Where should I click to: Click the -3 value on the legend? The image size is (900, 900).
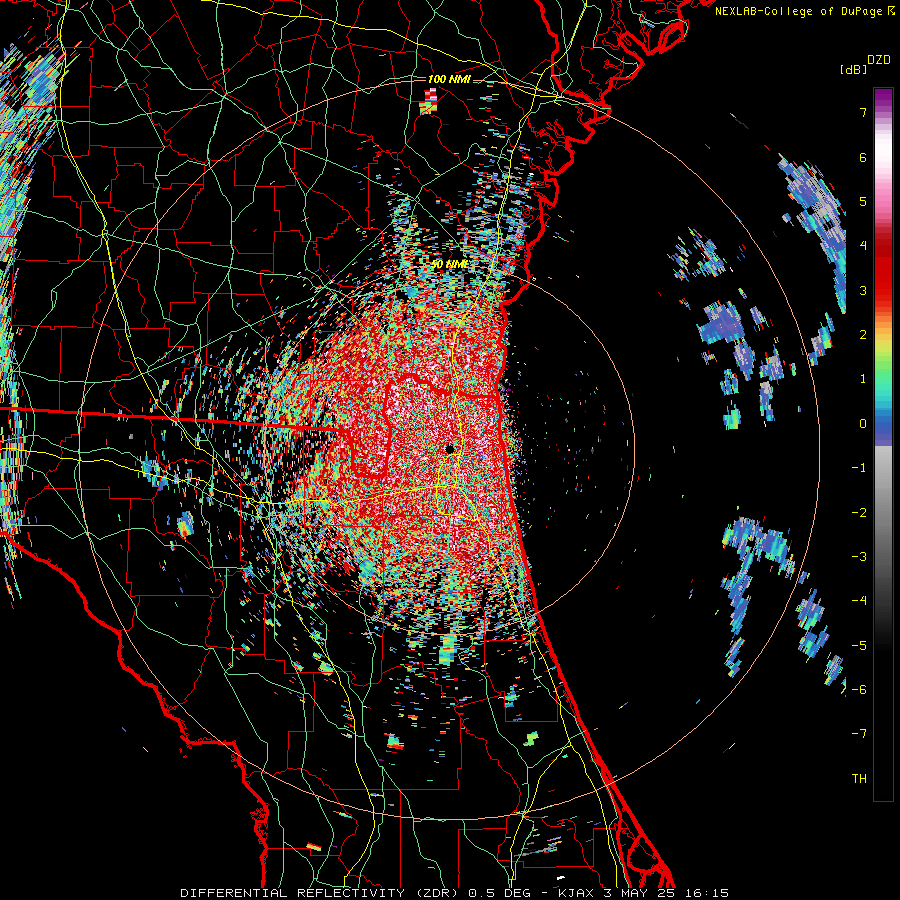coord(859,557)
